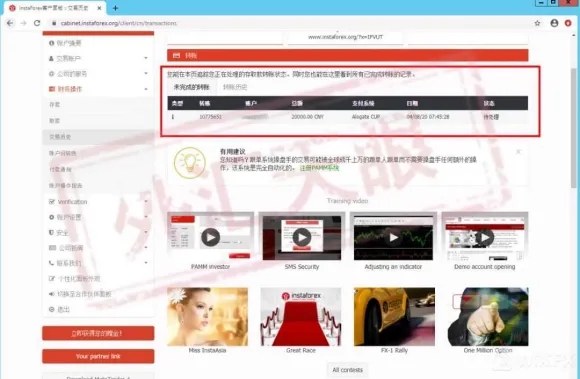This screenshot has height=379, width=580.
Task: Click the 20000.00 CNY amount cell
Action: (x=307, y=117)
